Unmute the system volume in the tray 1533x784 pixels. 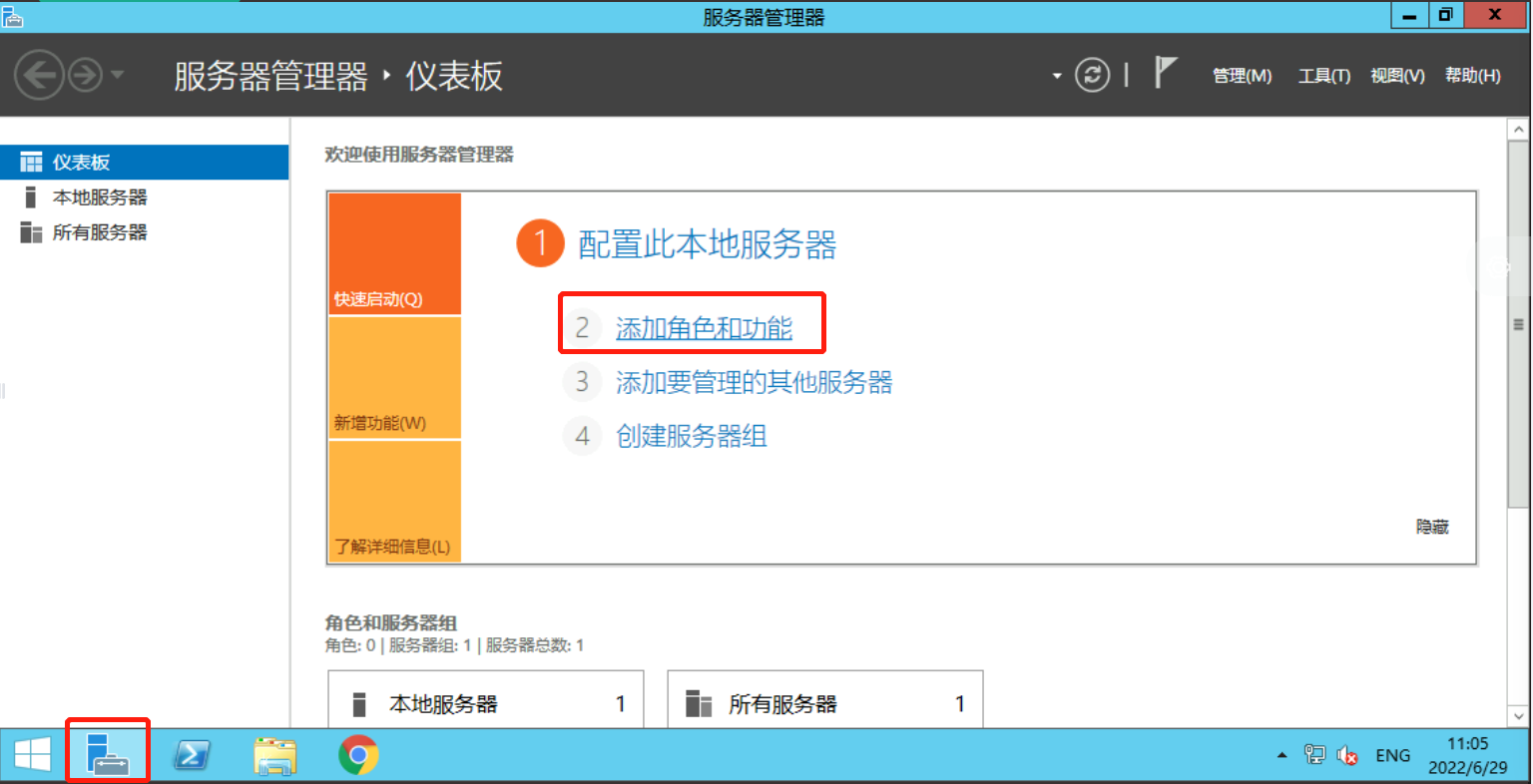pyautogui.click(x=1347, y=756)
